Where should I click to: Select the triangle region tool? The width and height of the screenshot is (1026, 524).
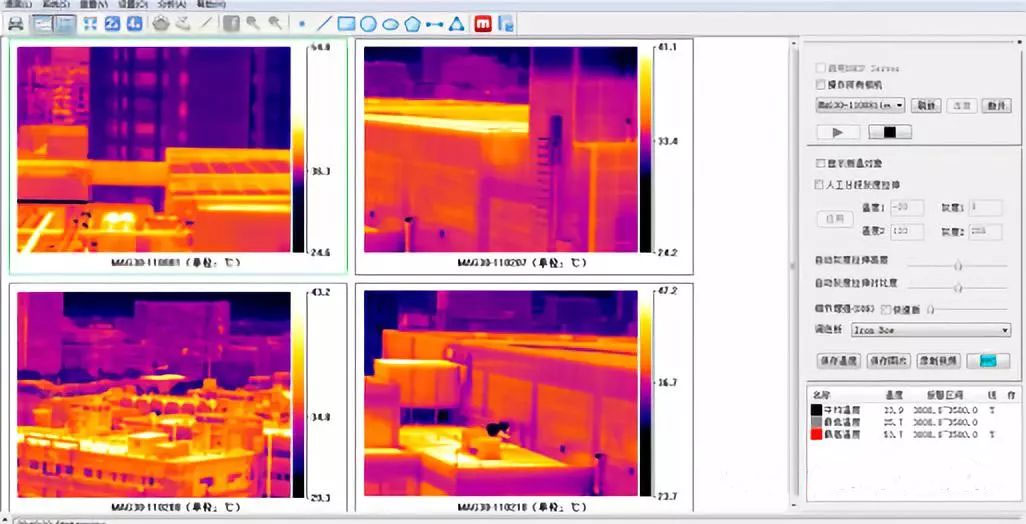pos(456,23)
